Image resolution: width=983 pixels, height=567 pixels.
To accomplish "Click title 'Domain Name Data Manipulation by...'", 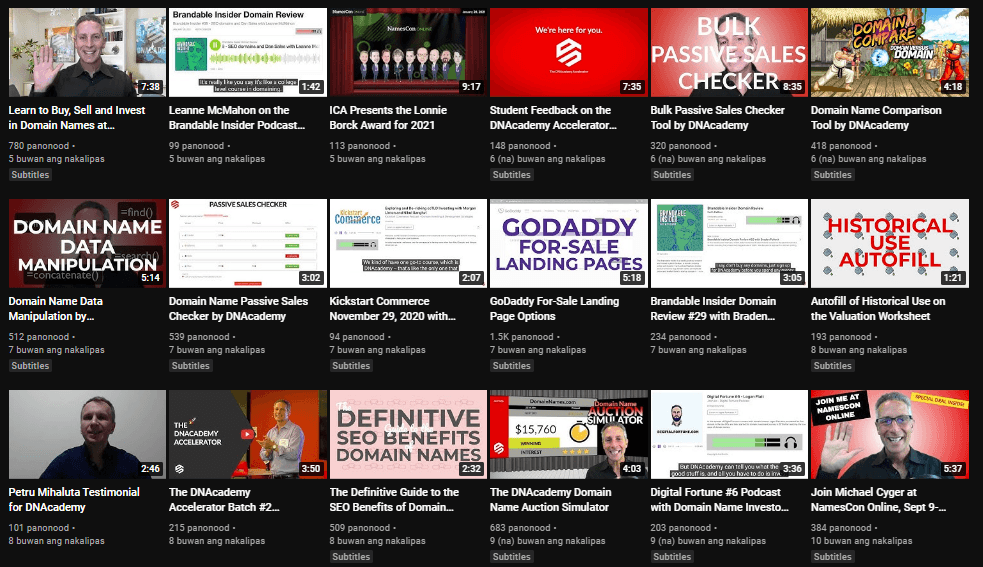I will coord(55,309).
